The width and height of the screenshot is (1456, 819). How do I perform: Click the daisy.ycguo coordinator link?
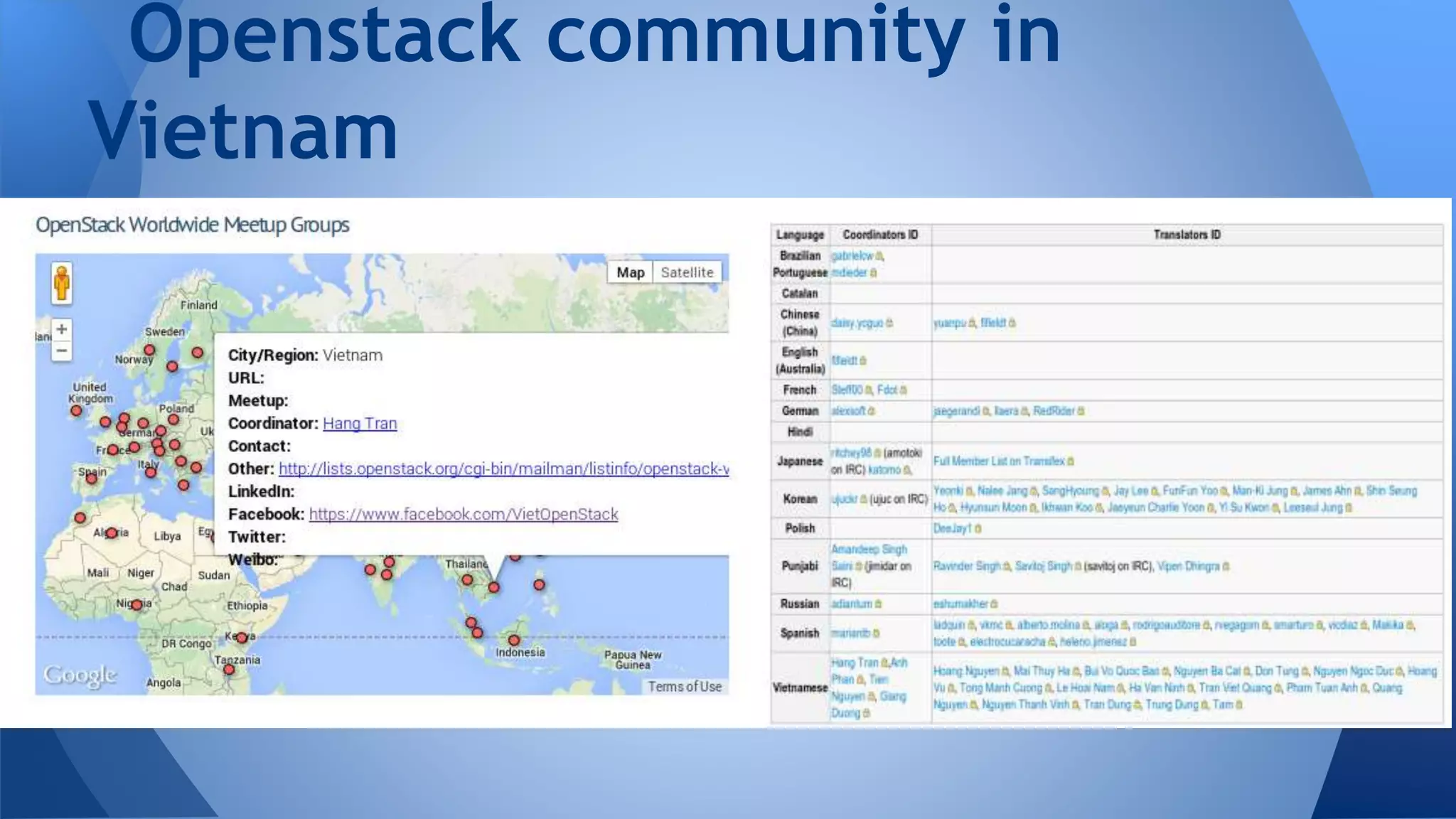pyautogui.click(x=857, y=323)
